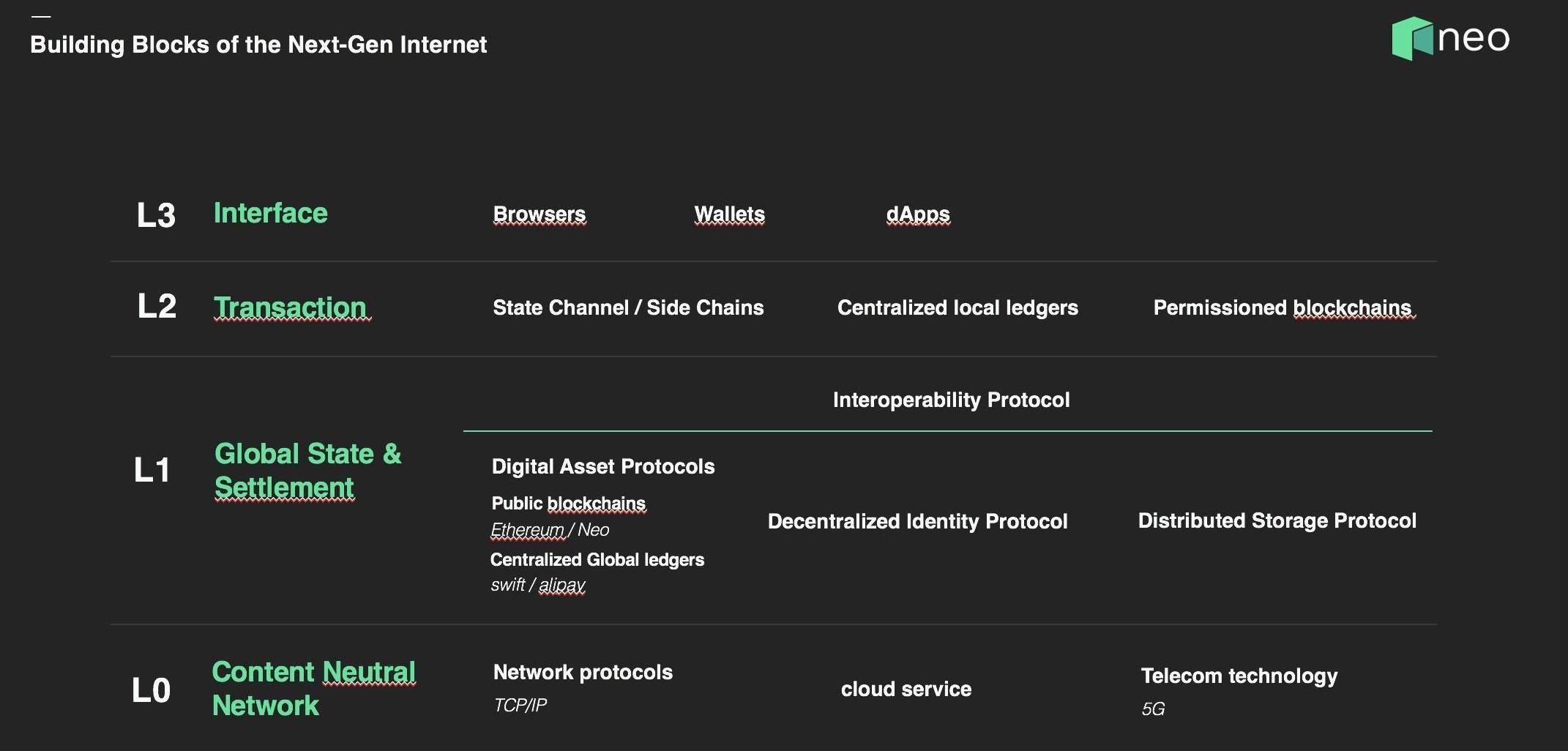The width and height of the screenshot is (1568, 751).
Task: Click the 'Browsers' text
Action: pos(540,214)
